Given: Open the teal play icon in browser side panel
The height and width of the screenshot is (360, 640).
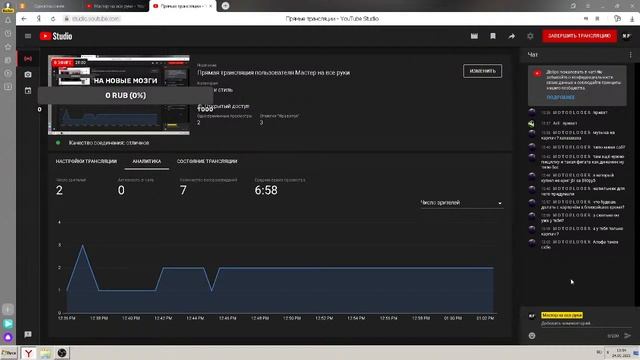Looking at the screenshot, I should (x=8, y=324).
